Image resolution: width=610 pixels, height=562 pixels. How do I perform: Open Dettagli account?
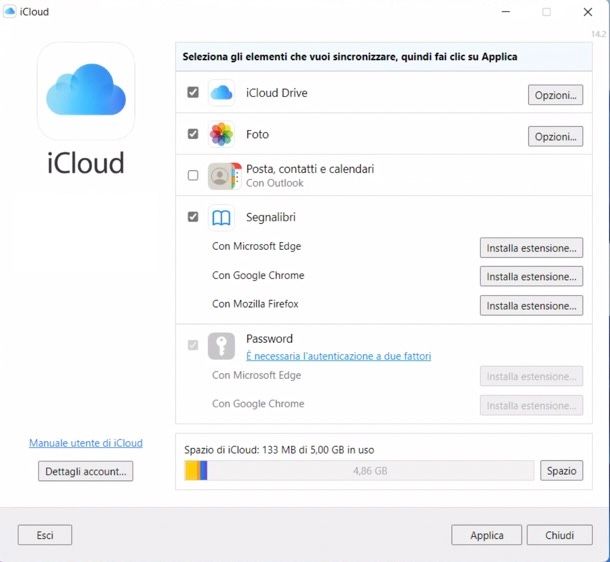click(86, 471)
